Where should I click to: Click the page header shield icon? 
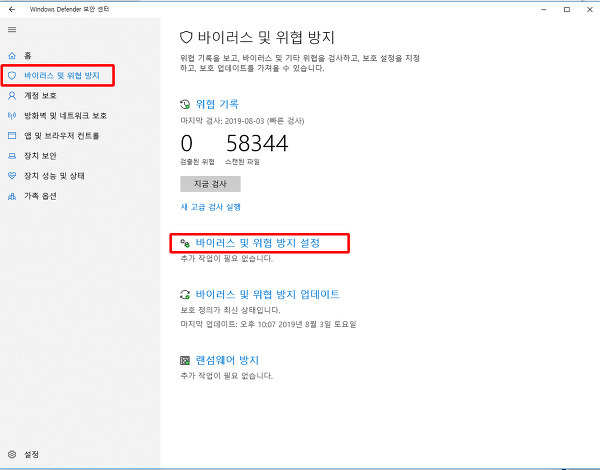pyautogui.click(x=186, y=38)
